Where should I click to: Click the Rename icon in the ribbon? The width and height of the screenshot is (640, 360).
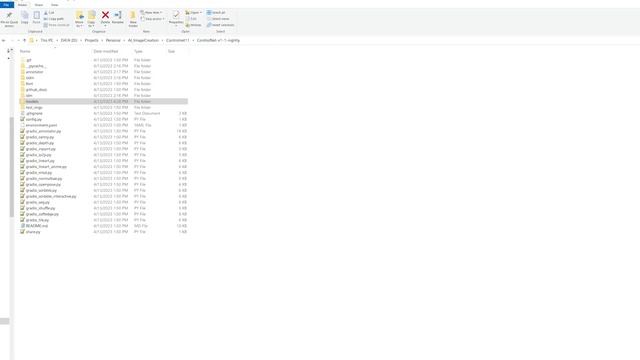pos(118,15)
